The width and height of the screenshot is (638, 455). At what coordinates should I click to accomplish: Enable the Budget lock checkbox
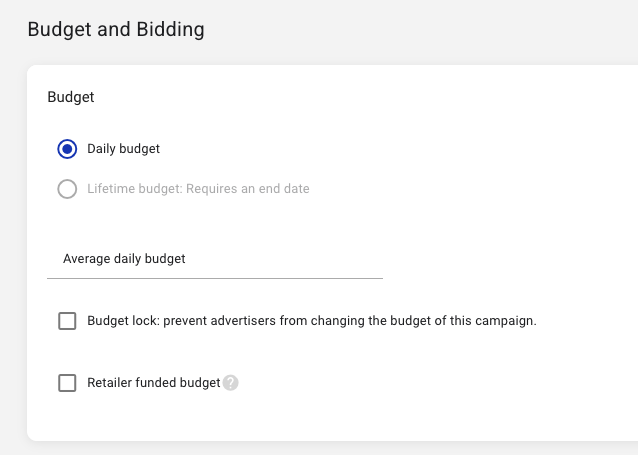click(67, 321)
